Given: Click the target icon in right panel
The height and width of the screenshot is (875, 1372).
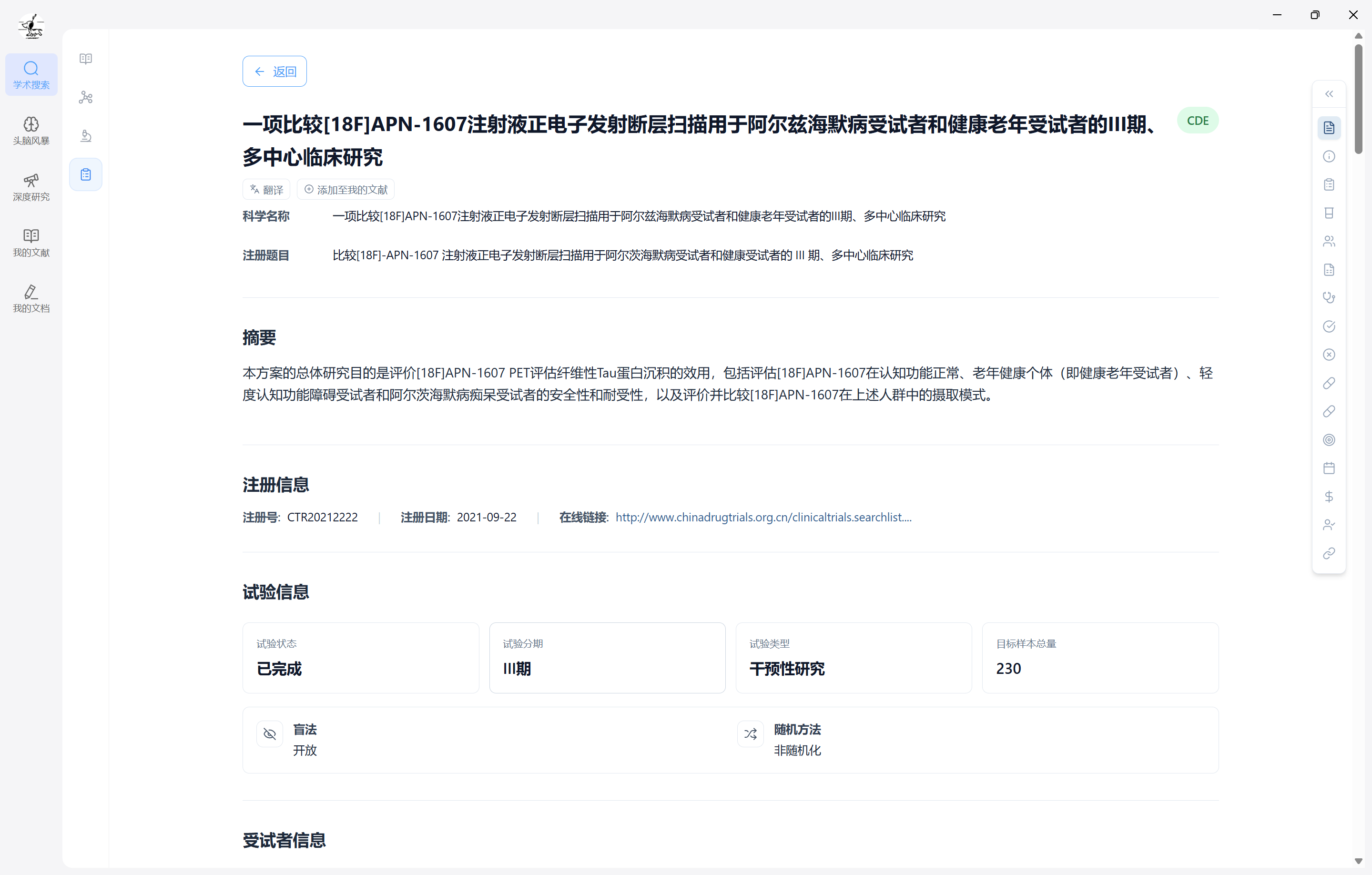Looking at the screenshot, I should tap(1329, 440).
